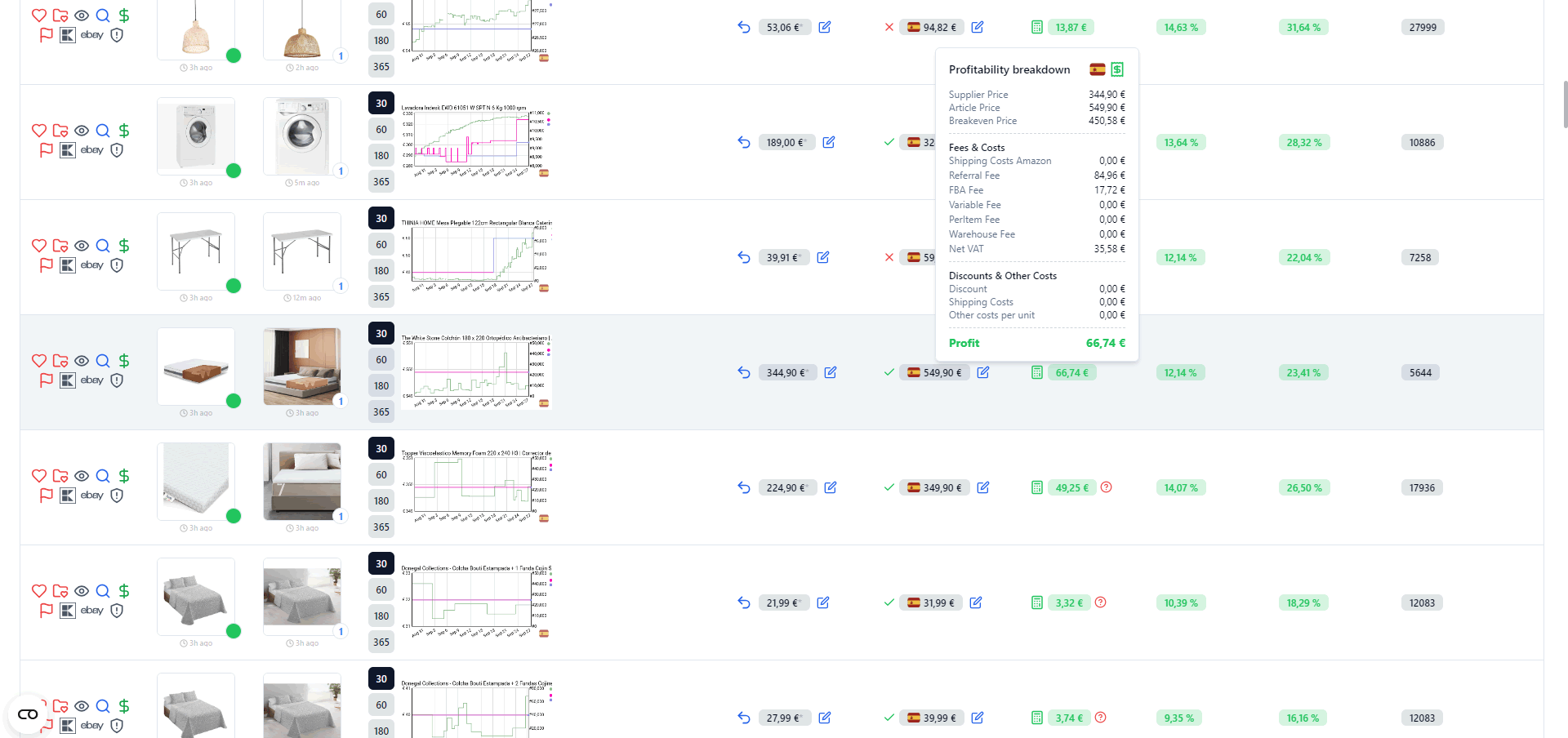Image resolution: width=1568 pixels, height=738 pixels.
Task: Open the calculator breakdown next to 3,74 € profit
Action: point(1037,718)
